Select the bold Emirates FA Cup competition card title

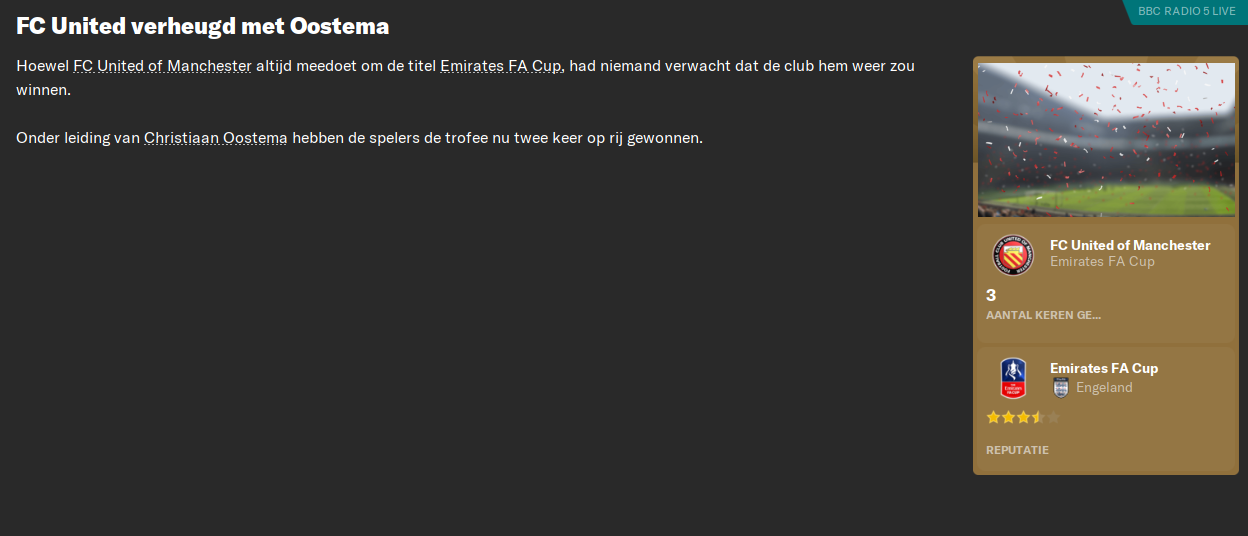(1104, 368)
